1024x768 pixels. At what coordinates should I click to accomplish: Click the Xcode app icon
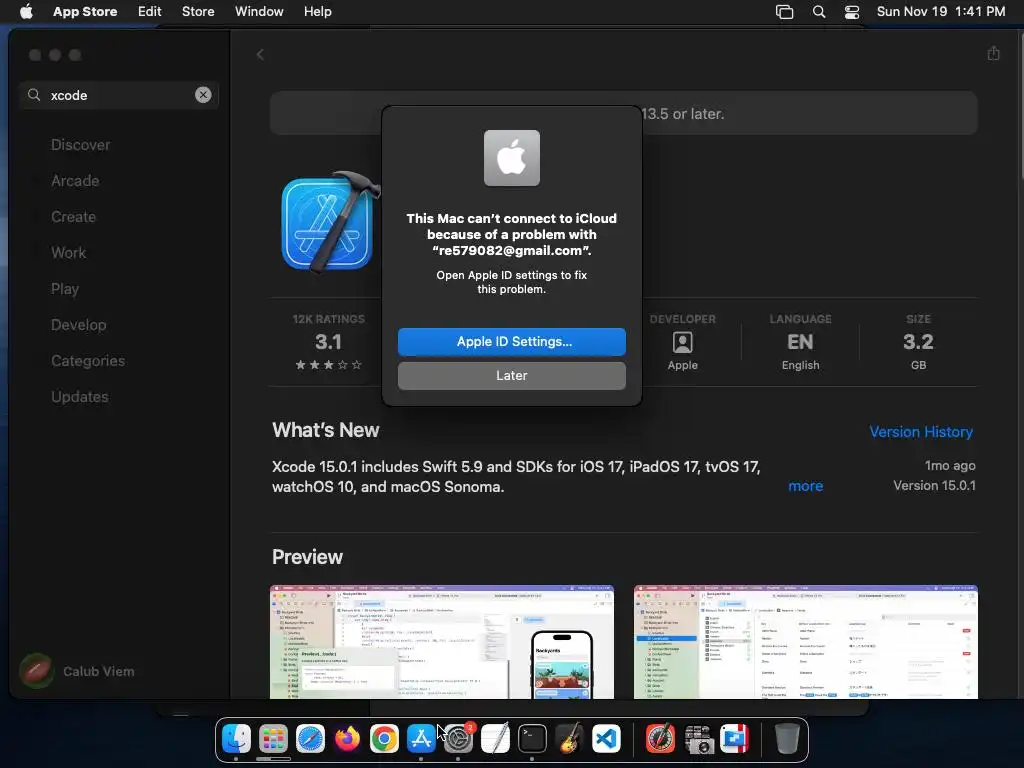tap(330, 222)
